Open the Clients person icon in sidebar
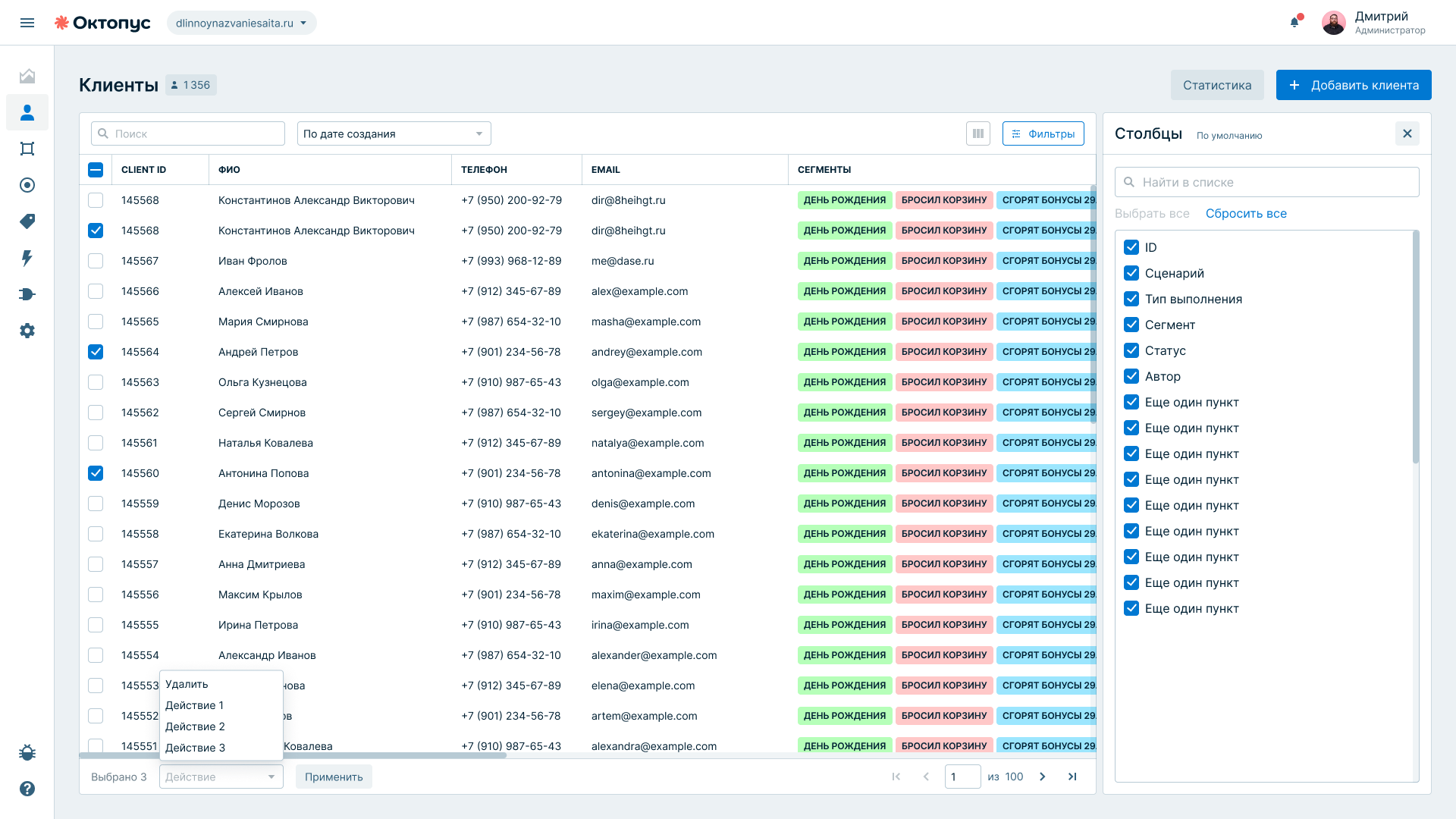This screenshot has width=1456, height=819. (x=27, y=112)
